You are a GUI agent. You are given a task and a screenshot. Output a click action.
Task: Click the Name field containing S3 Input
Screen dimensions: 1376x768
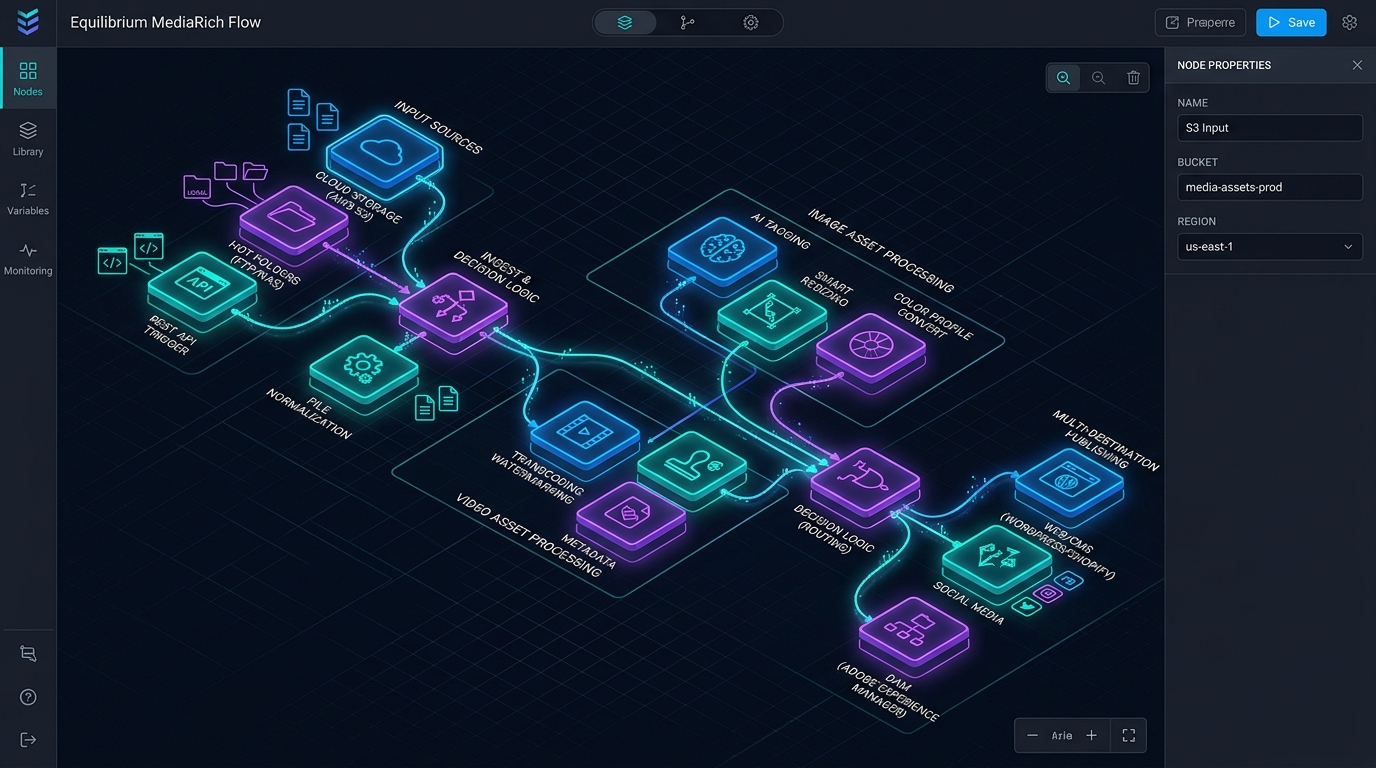click(x=1270, y=128)
